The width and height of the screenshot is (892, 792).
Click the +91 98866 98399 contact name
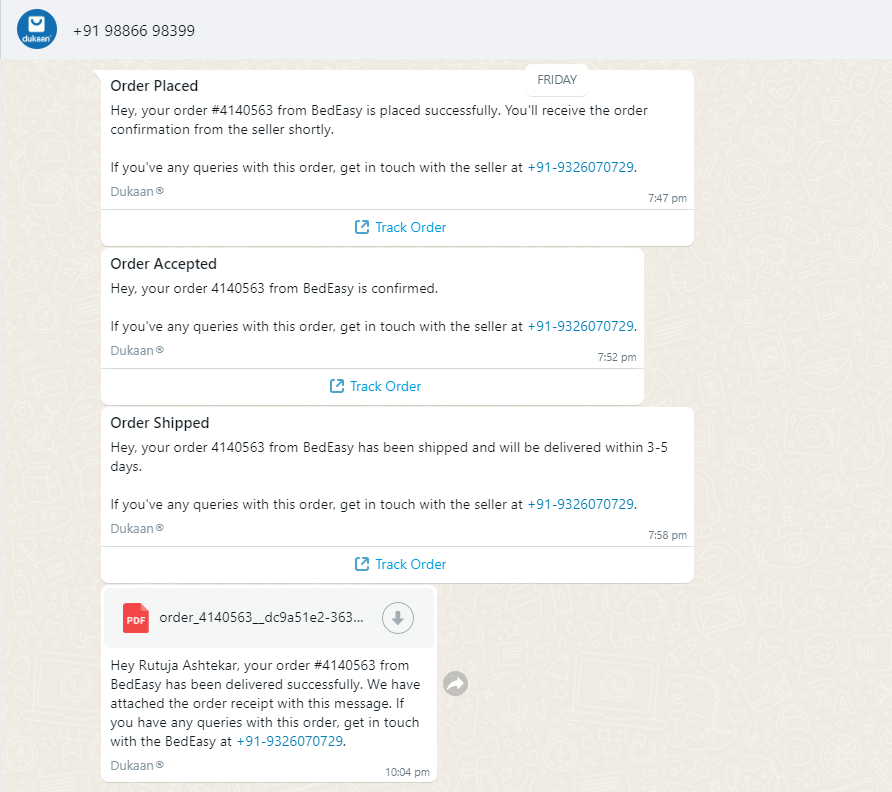(134, 31)
